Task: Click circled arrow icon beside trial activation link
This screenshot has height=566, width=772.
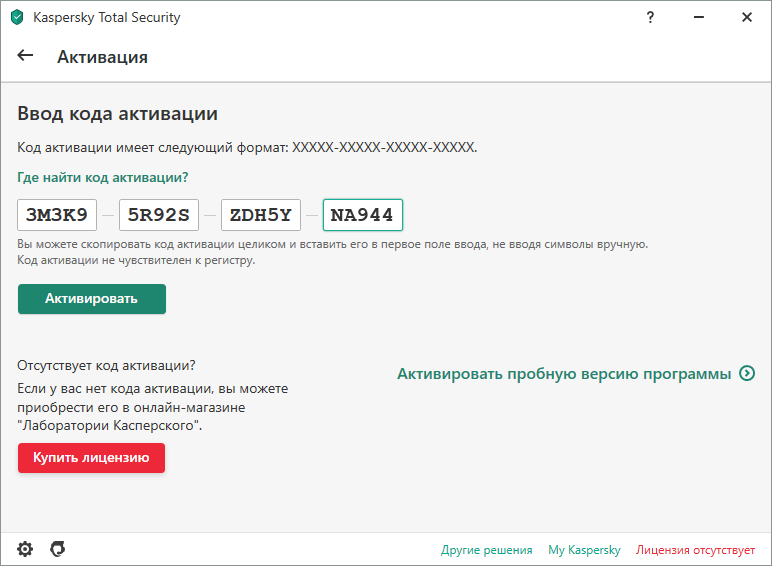Action: [747, 374]
